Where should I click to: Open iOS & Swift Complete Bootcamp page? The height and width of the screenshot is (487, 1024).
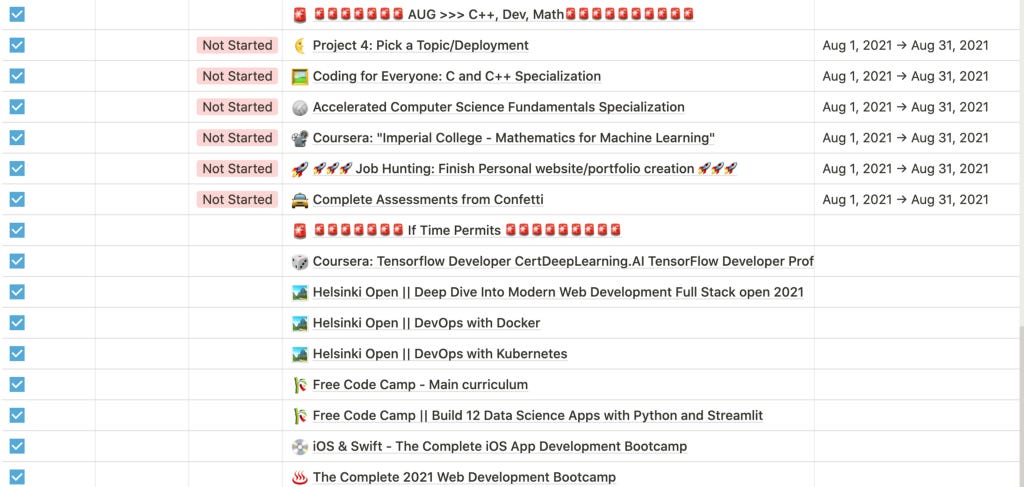pyautogui.click(x=500, y=447)
